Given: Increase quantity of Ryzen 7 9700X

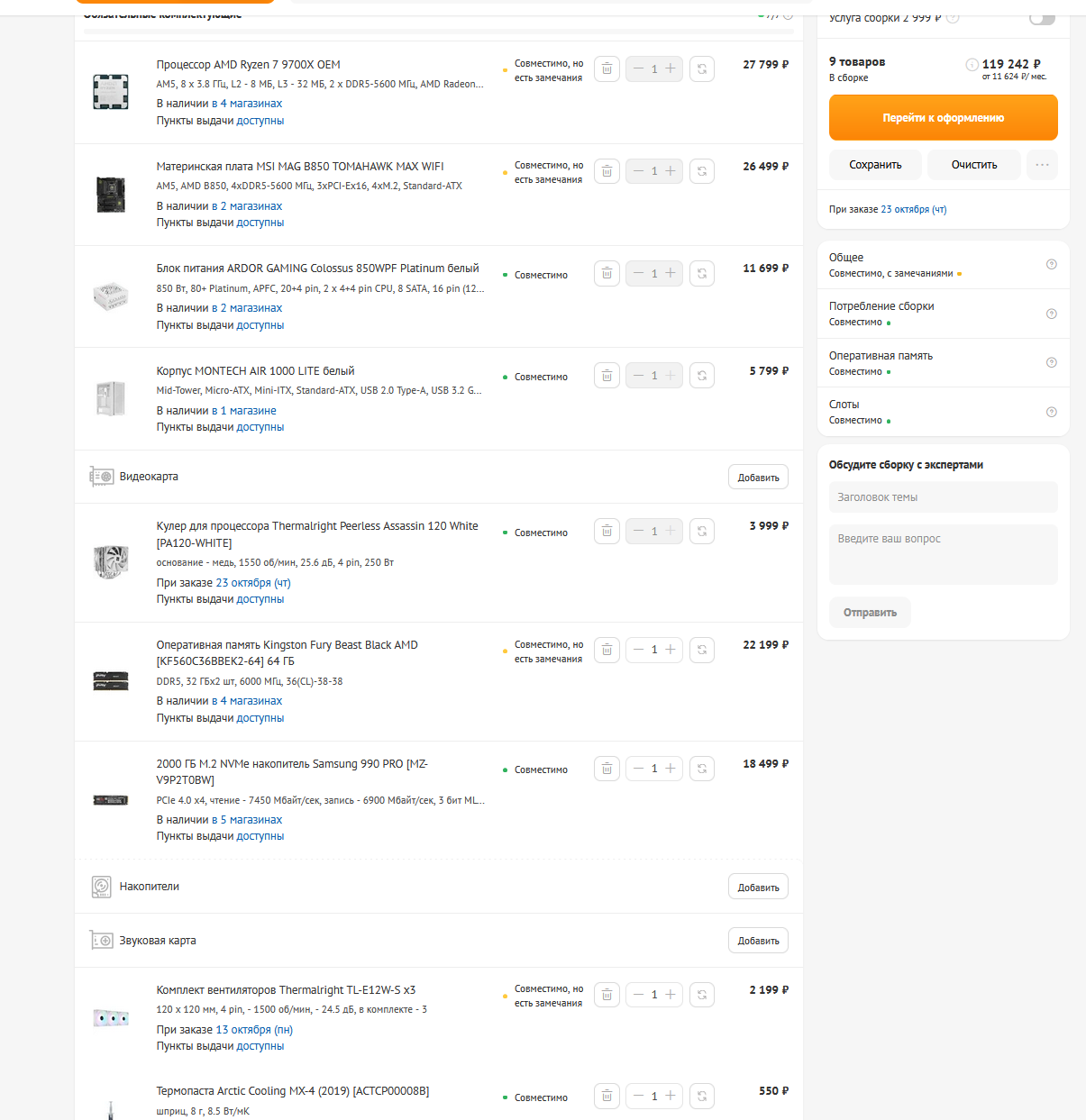Looking at the screenshot, I should pyautogui.click(x=671, y=68).
